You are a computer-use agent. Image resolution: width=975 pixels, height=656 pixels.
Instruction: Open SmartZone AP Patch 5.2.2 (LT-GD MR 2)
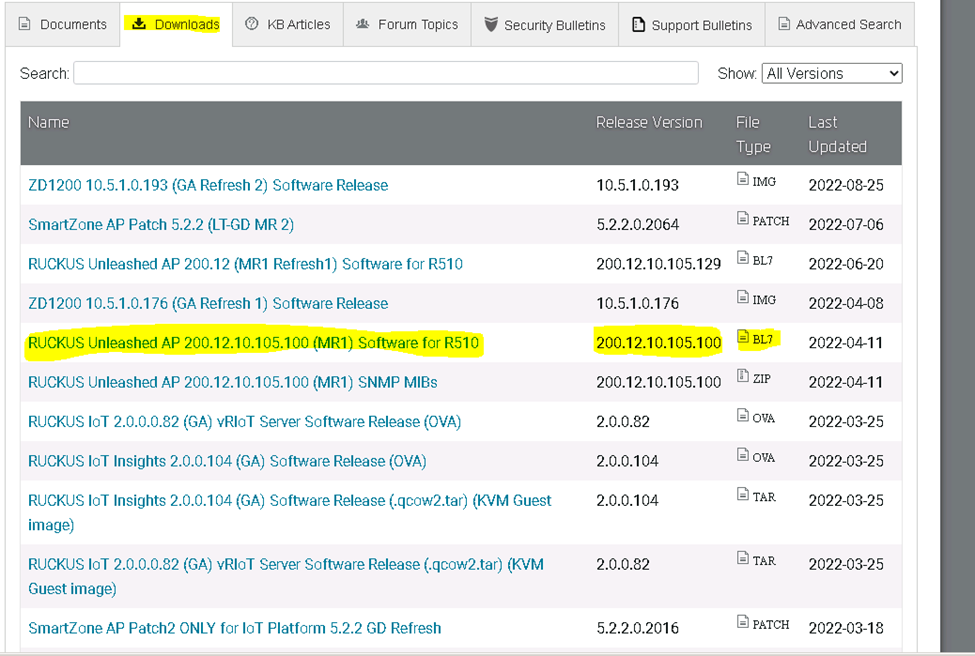coord(160,224)
